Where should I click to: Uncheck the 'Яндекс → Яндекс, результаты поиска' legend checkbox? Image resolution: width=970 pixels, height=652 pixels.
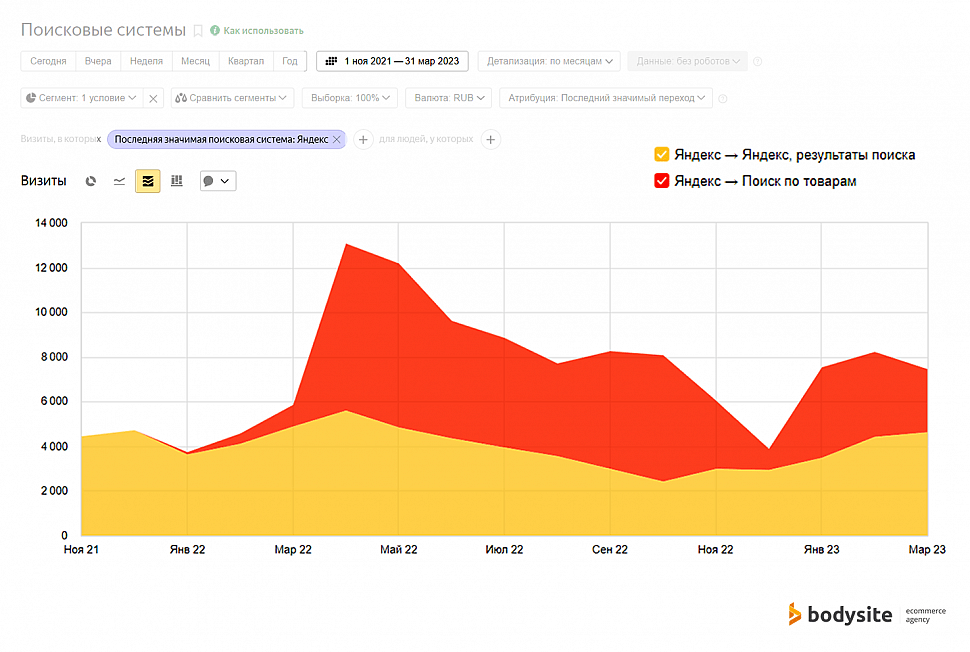[662, 154]
